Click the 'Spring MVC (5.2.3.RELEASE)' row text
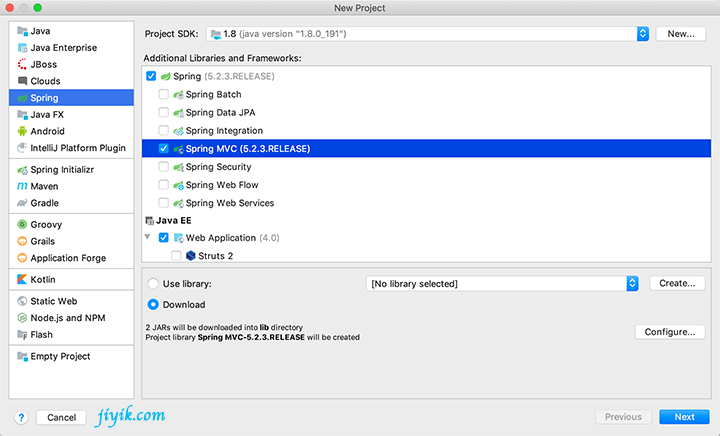Screen dimensions: 720x436 248,149
